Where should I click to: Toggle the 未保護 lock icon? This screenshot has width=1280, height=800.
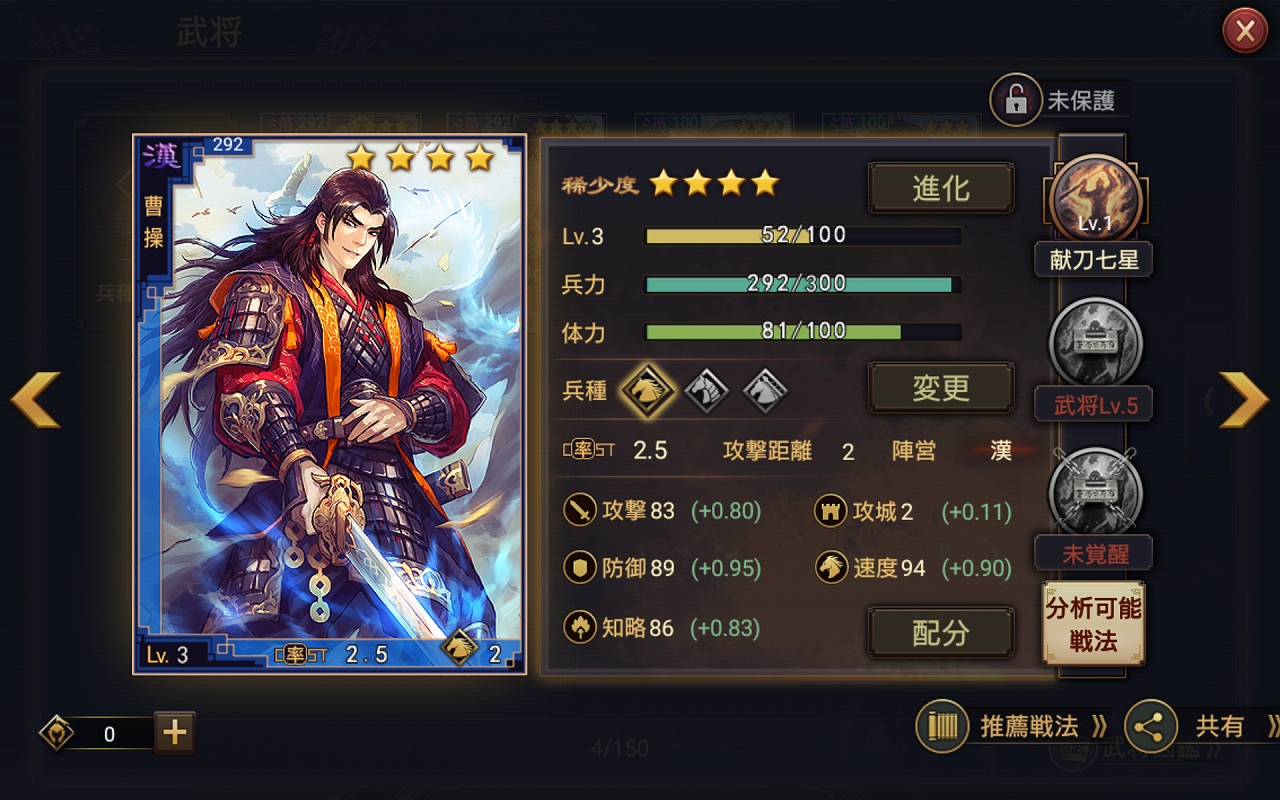coord(1015,100)
